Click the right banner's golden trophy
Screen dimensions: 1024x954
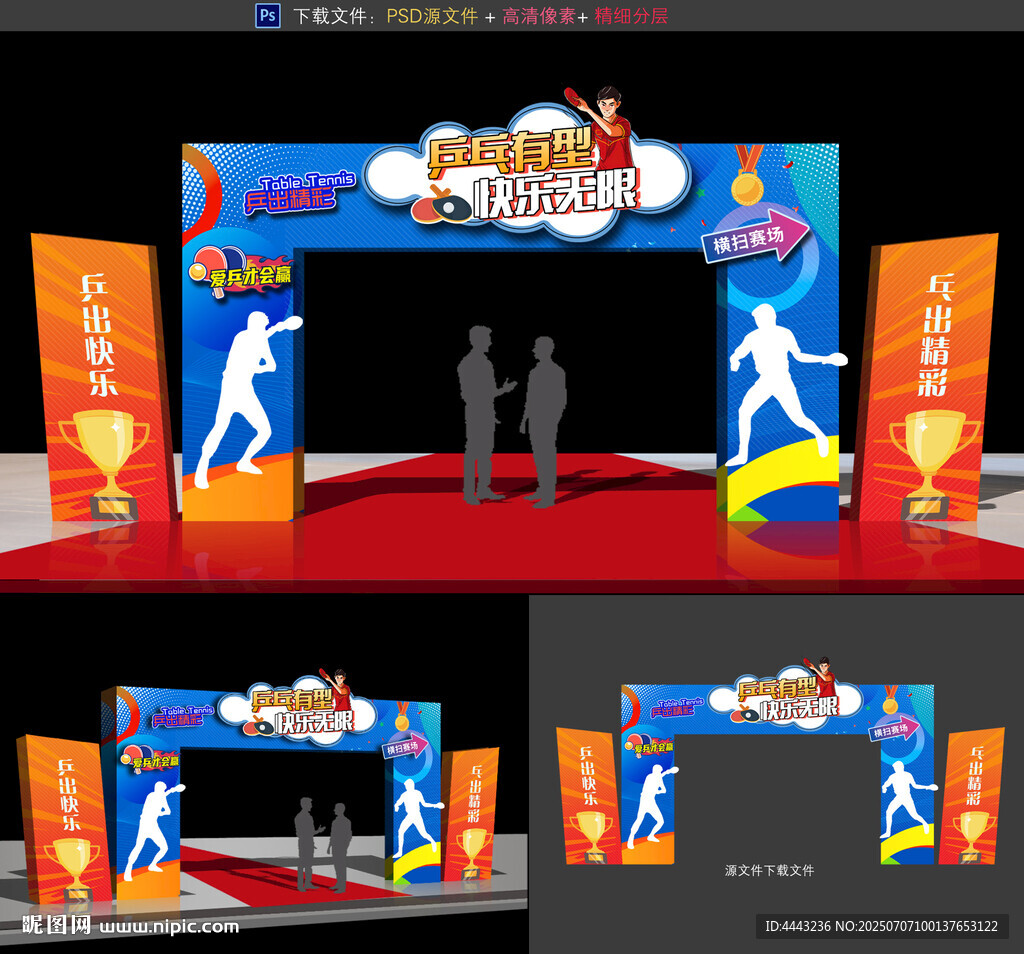point(931,460)
